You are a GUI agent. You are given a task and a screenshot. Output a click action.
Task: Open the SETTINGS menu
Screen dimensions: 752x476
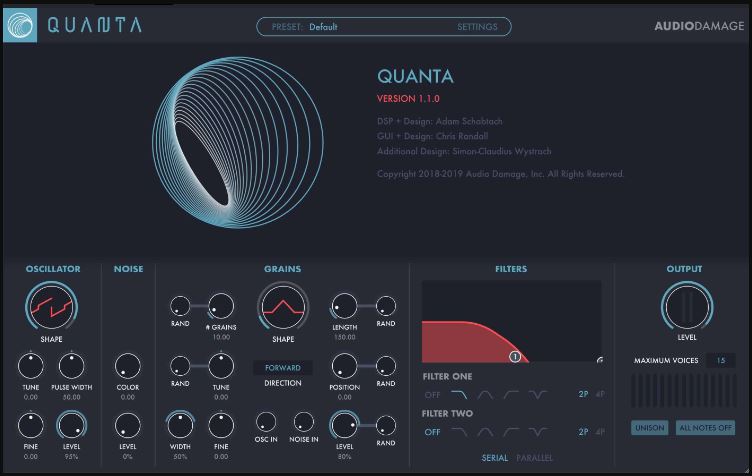pyautogui.click(x=477, y=27)
